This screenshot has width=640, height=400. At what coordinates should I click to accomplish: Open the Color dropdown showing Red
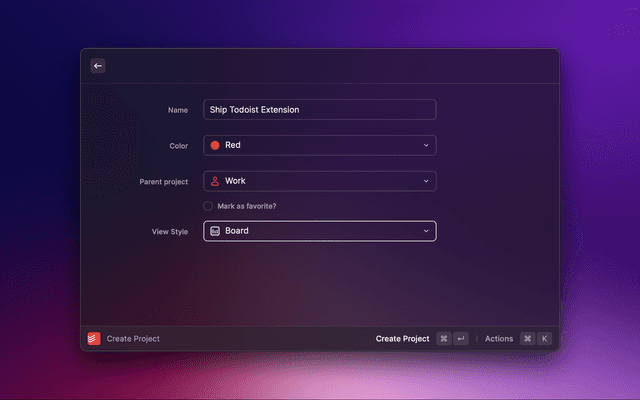[x=319, y=145]
